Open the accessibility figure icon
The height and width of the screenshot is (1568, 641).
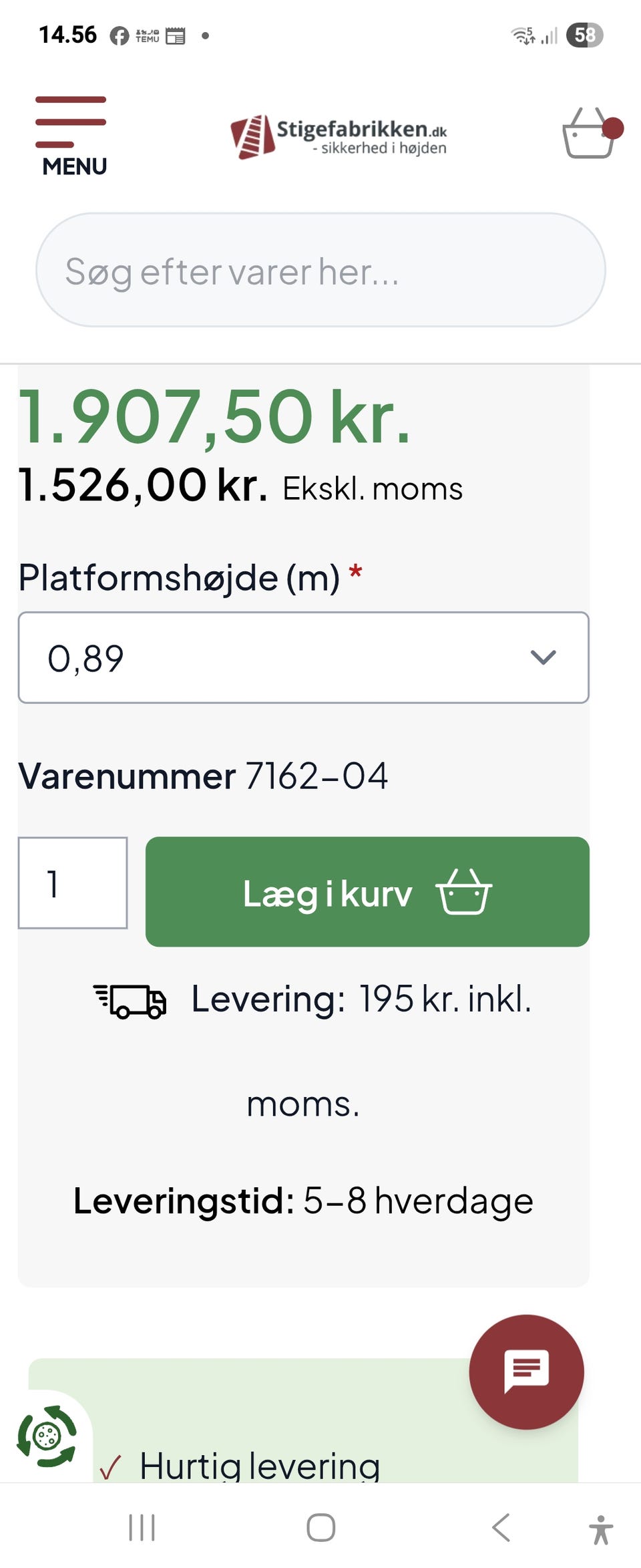[x=600, y=1529]
